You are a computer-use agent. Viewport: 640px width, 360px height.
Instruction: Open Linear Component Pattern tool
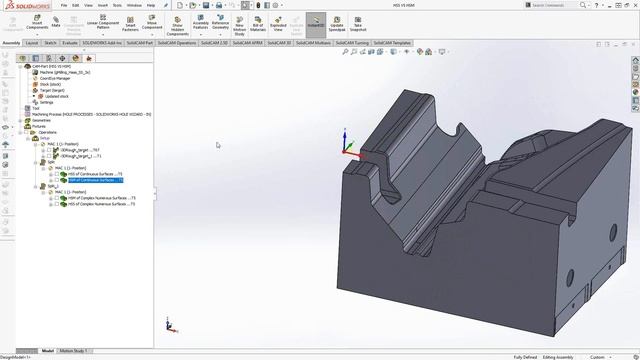(x=103, y=22)
